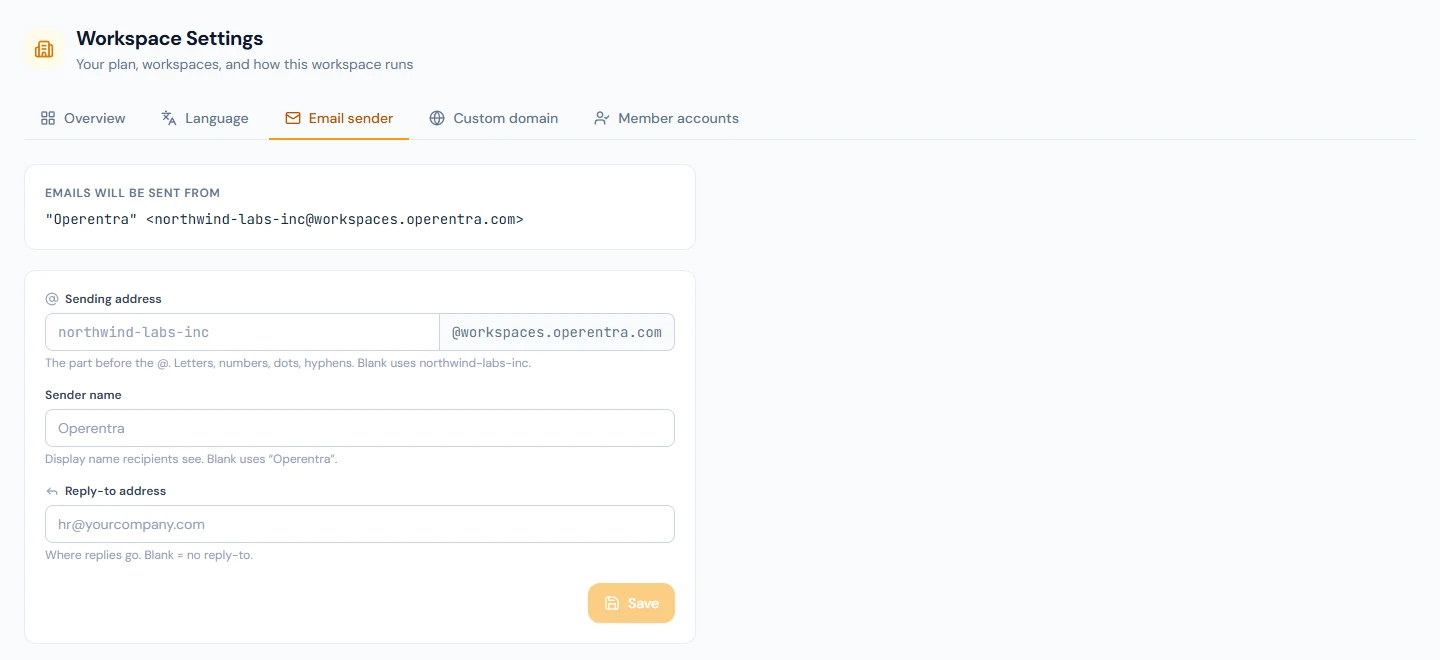Click the Sending address label
This screenshot has height=660, width=1440.
tap(113, 299)
